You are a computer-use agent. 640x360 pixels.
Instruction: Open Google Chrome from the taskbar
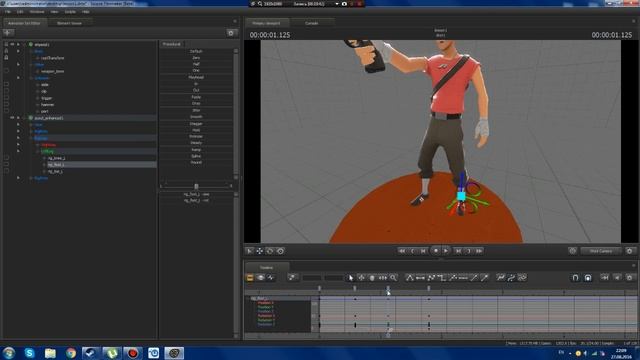71,353
